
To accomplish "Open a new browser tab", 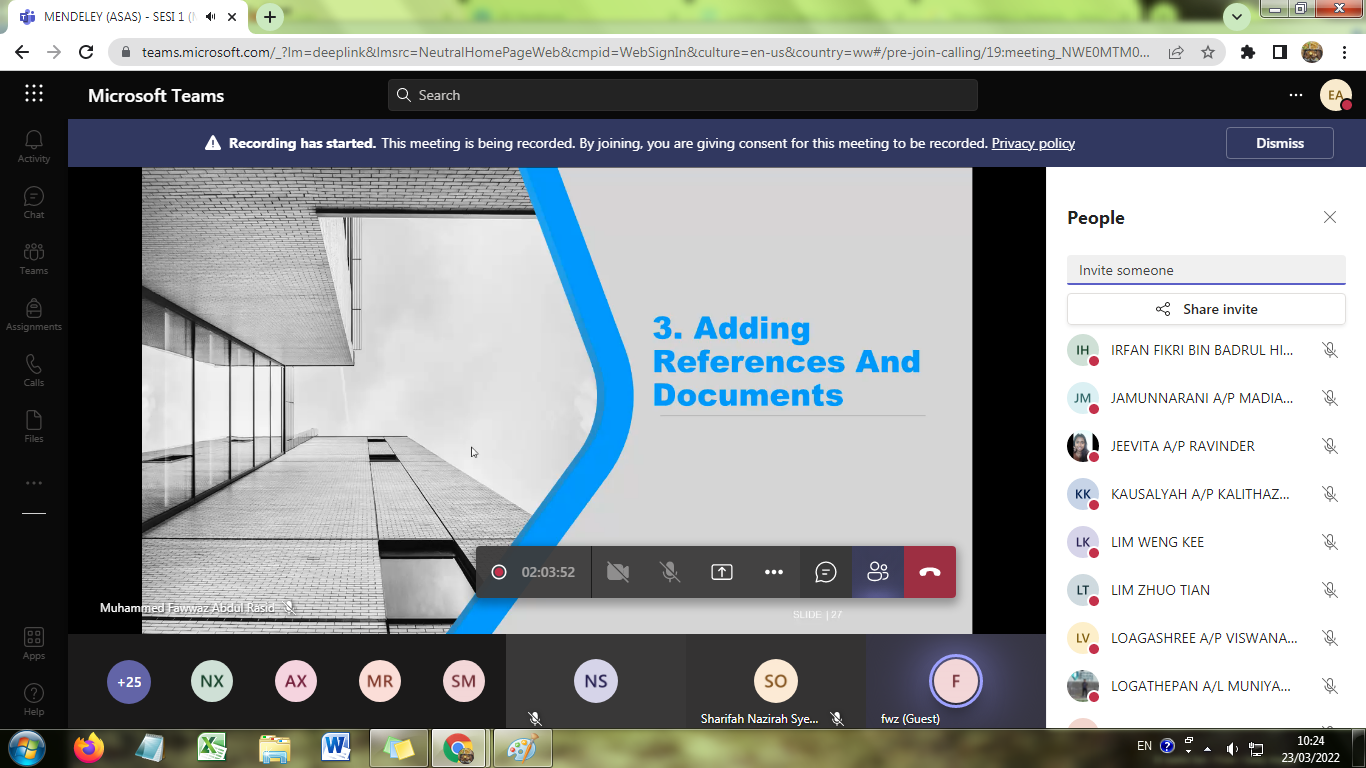I will click(270, 17).
